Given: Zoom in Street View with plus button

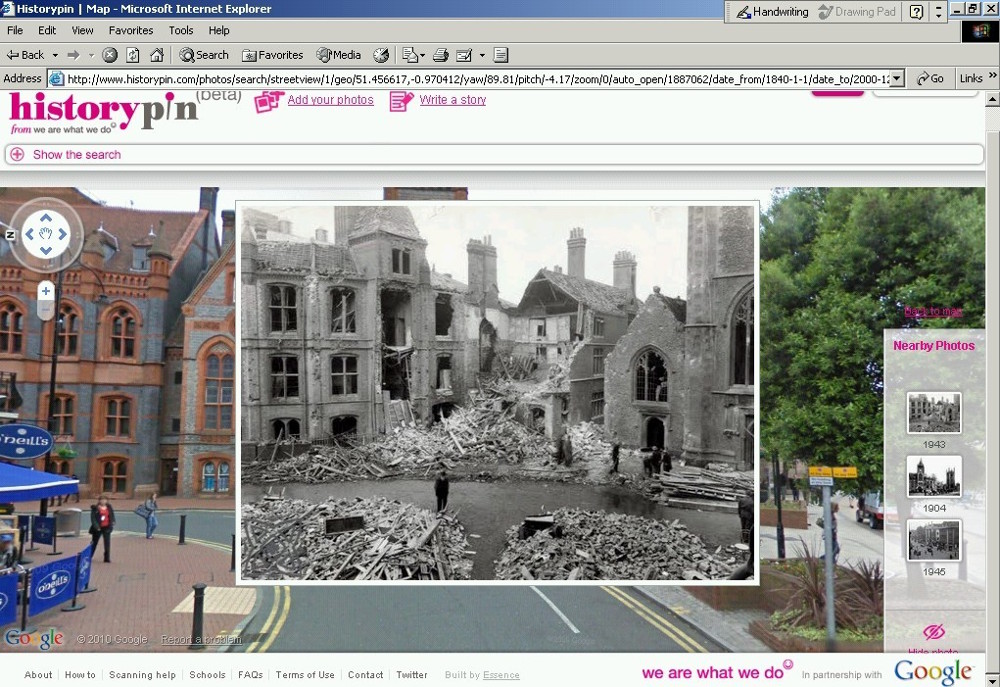Looking at the screenshot, I should pyautogui.click(x=46, y=291).
